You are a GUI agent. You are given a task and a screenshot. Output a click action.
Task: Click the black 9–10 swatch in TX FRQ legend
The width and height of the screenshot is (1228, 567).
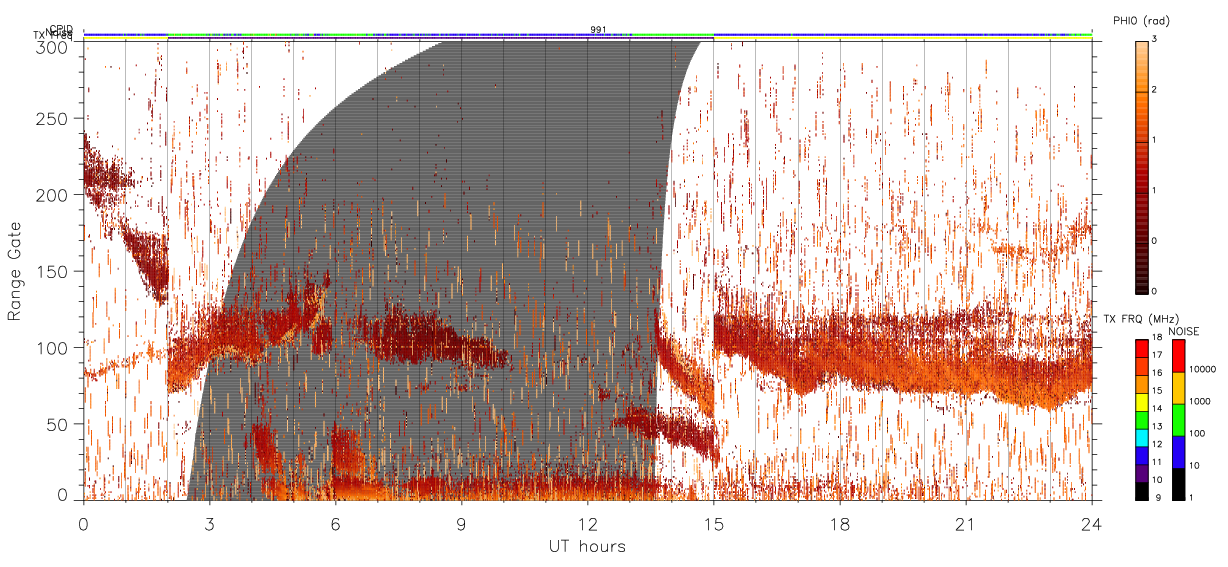click(x=1141, y=492)
